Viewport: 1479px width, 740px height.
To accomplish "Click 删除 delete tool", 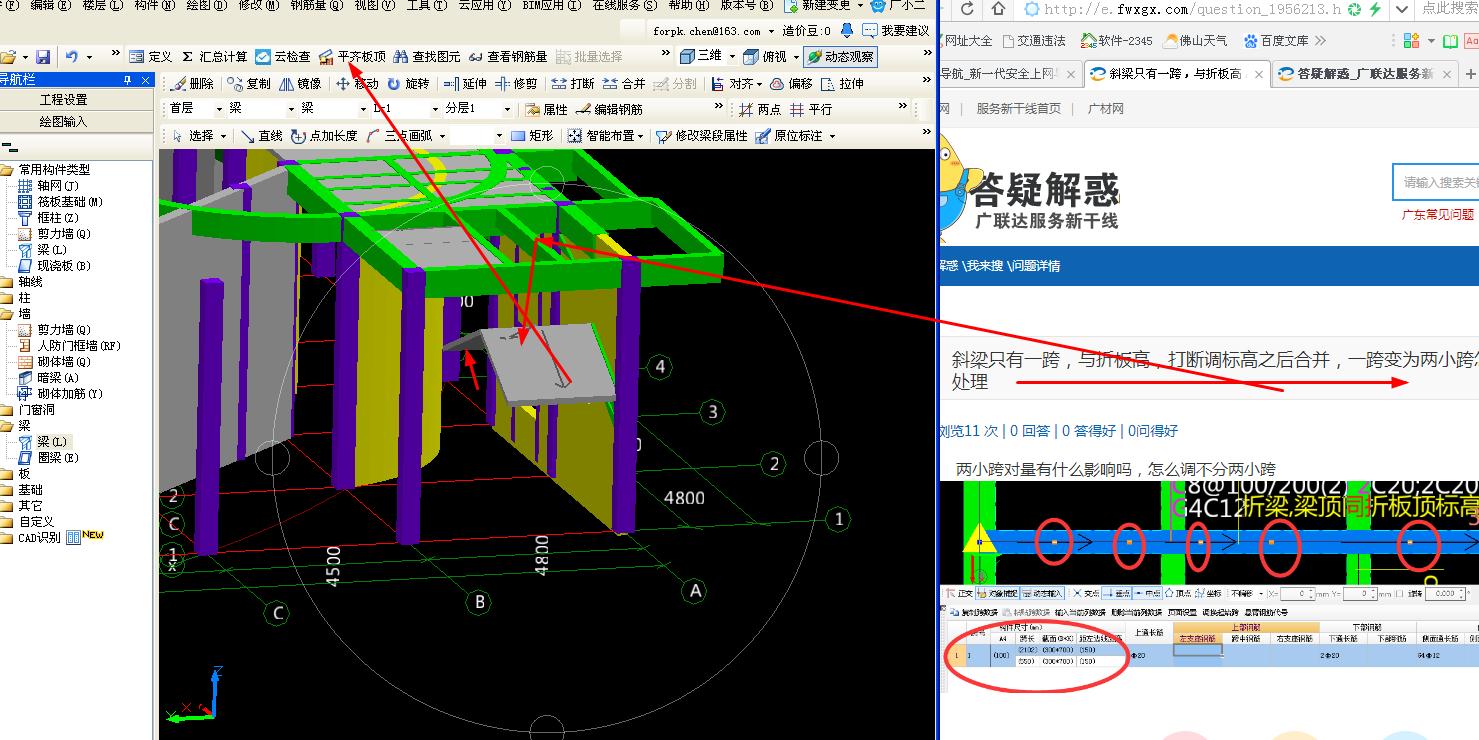I will pyautogui.click(x=193, y=84).
